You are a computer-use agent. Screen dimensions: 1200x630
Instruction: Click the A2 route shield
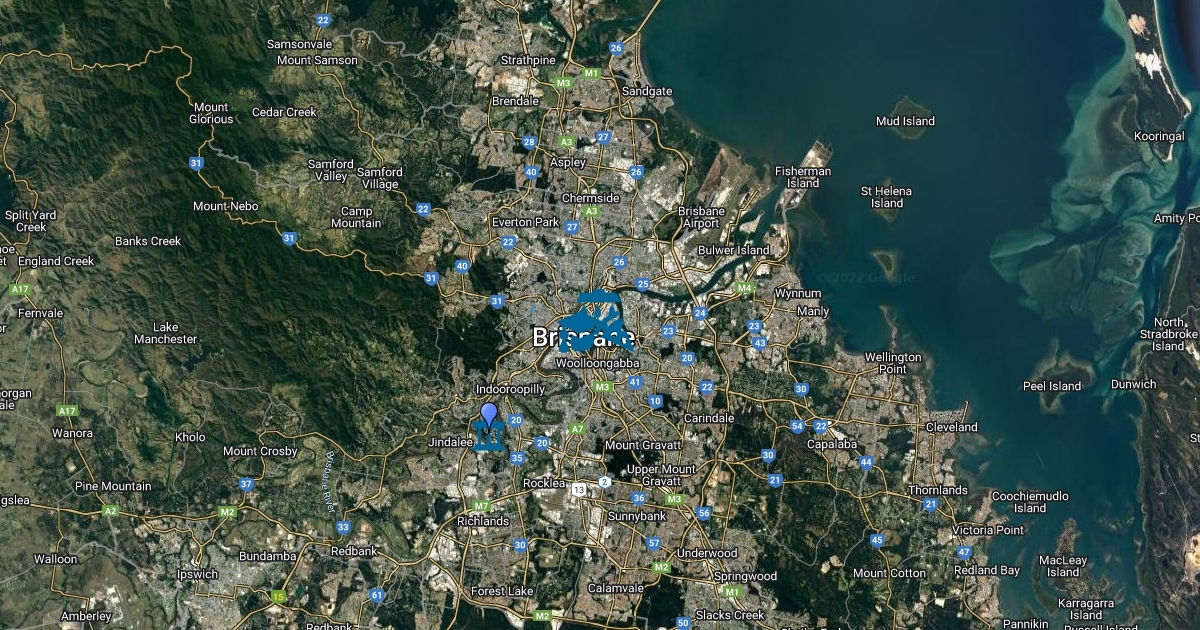tap(110, 511)
